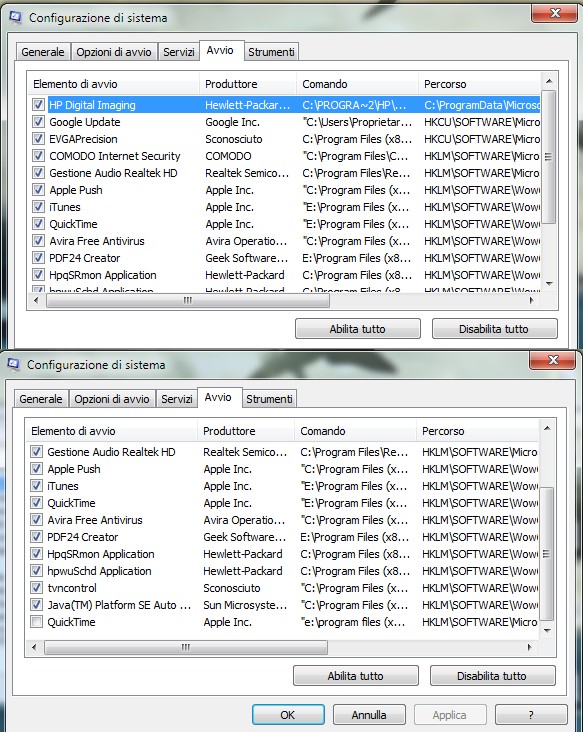Click the vertical scrollbar thumb in upper window
583x732 pixels.
549,157
